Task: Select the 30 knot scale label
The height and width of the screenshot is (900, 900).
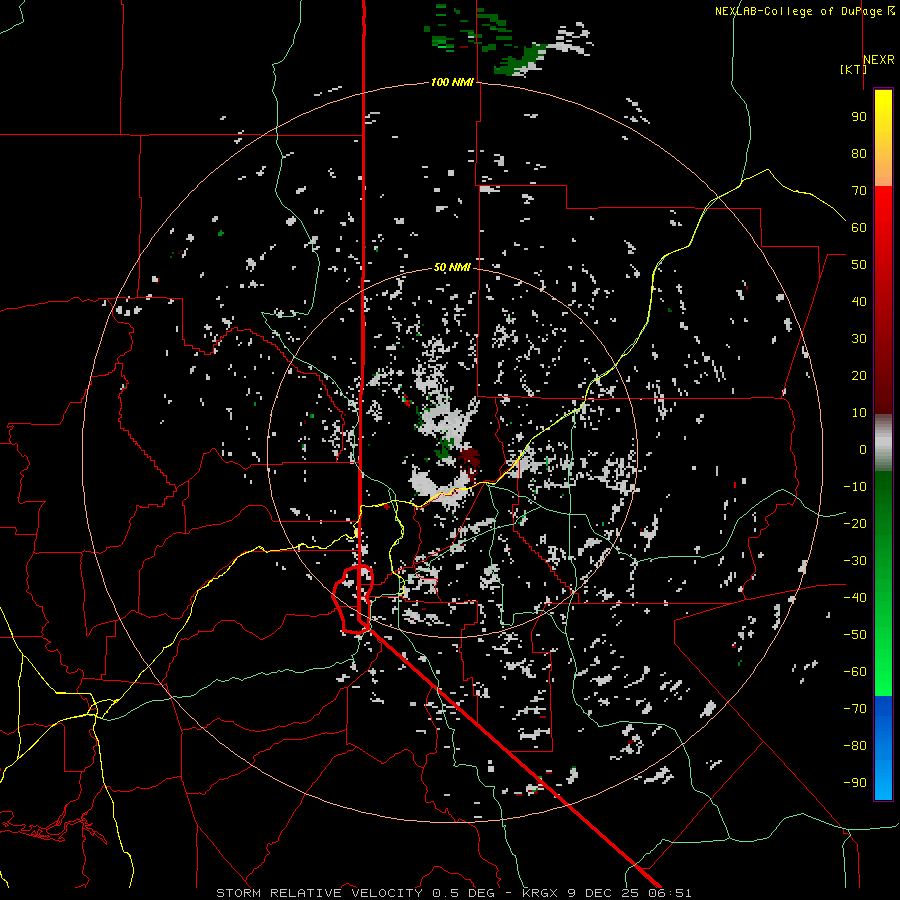Action: (859, 339)
